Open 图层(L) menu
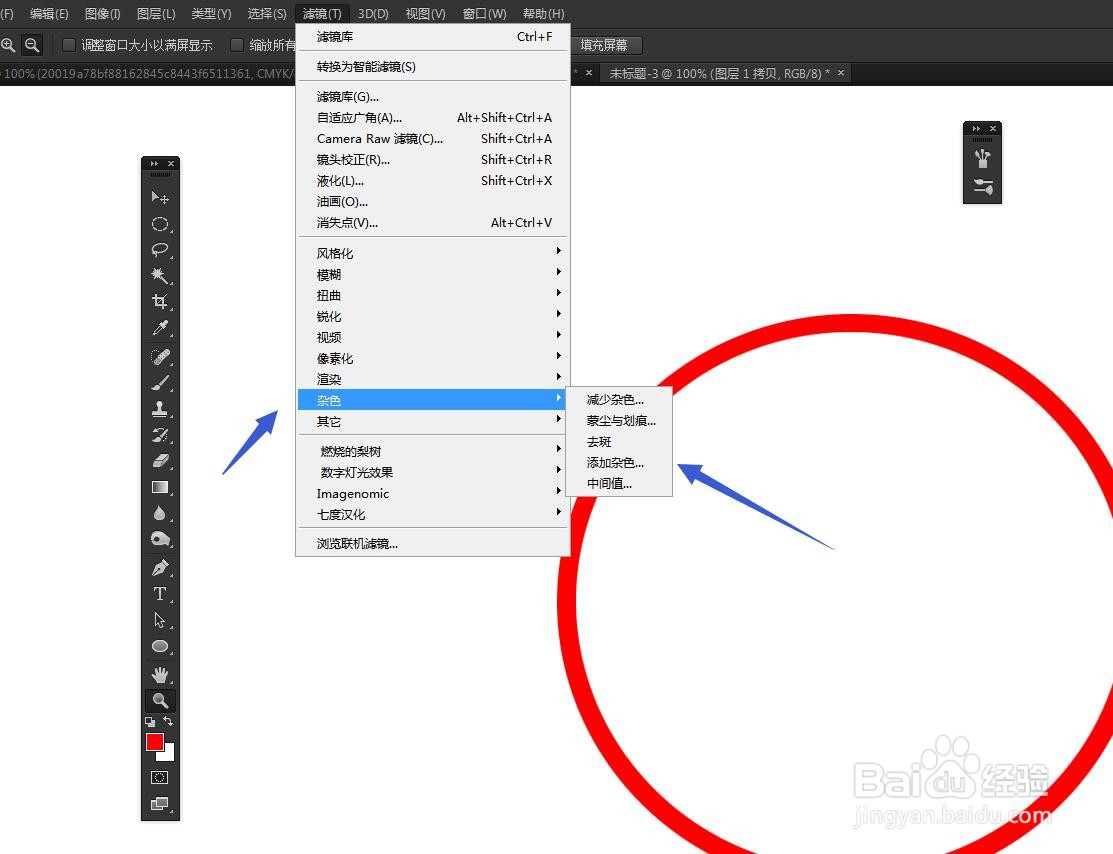The width and height of the screenshot is (1113, 854). [156, 13]
